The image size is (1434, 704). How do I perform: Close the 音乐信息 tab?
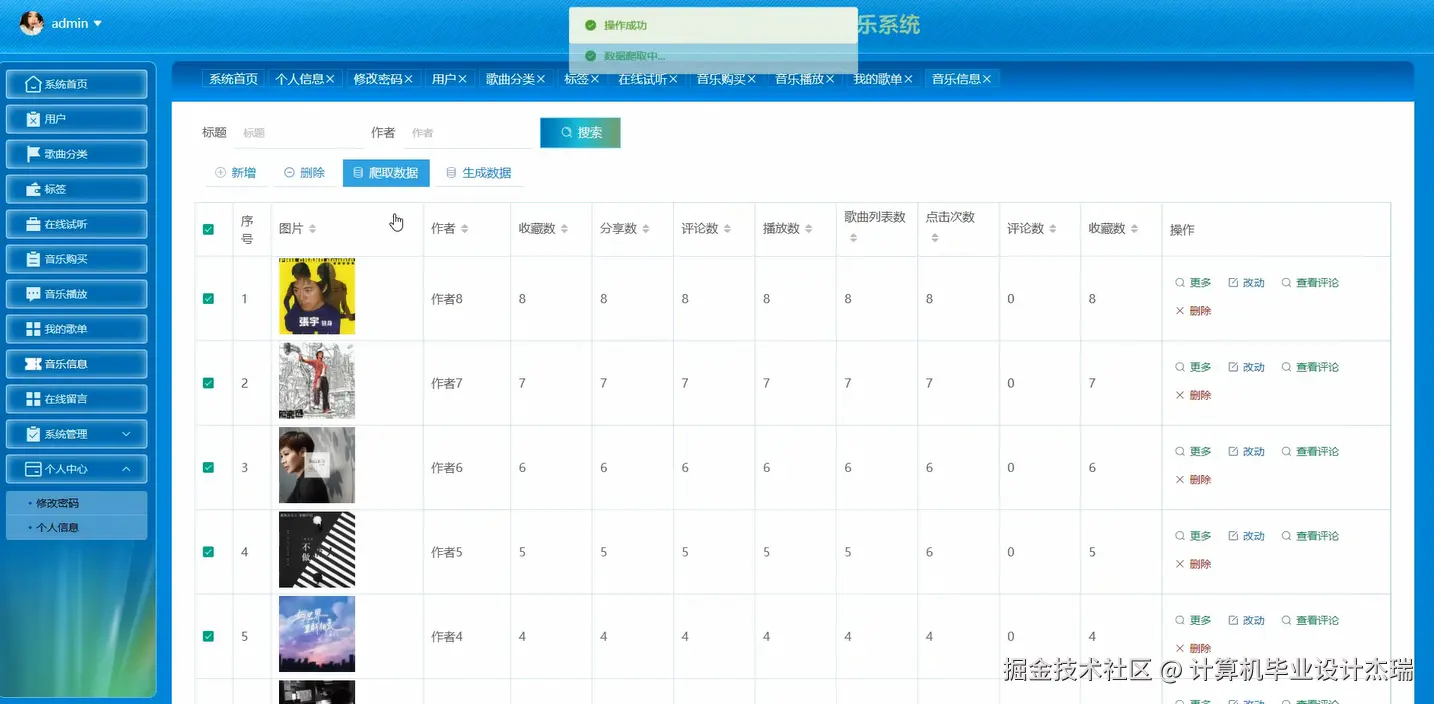pos(987,79)
